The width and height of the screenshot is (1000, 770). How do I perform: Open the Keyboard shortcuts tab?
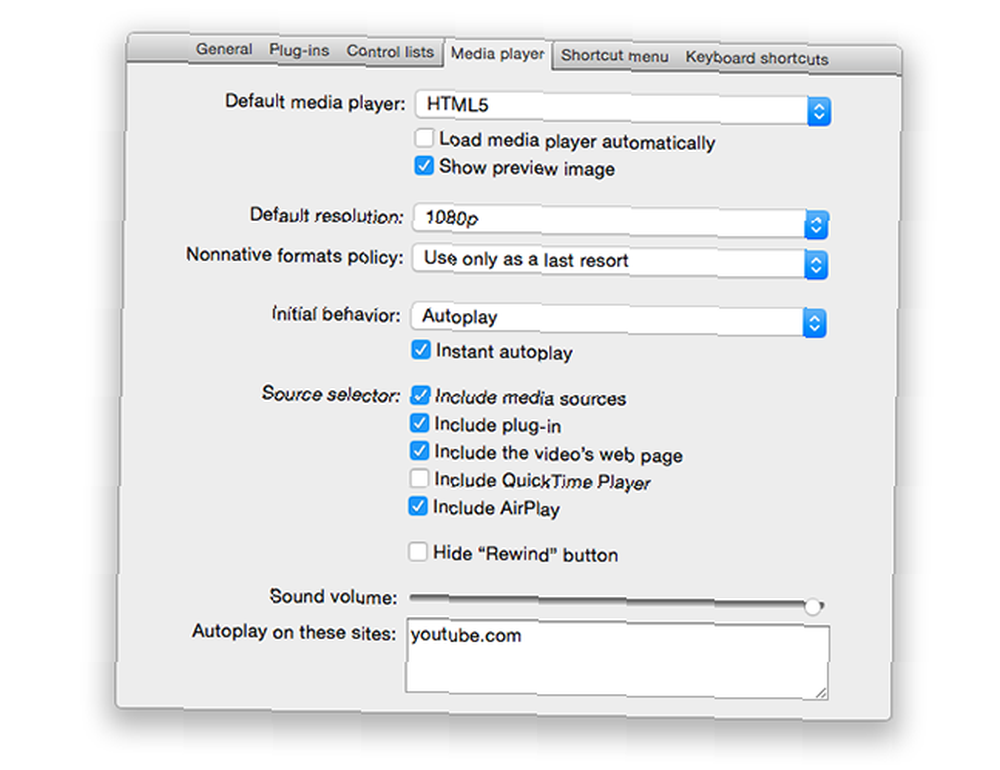757,59
